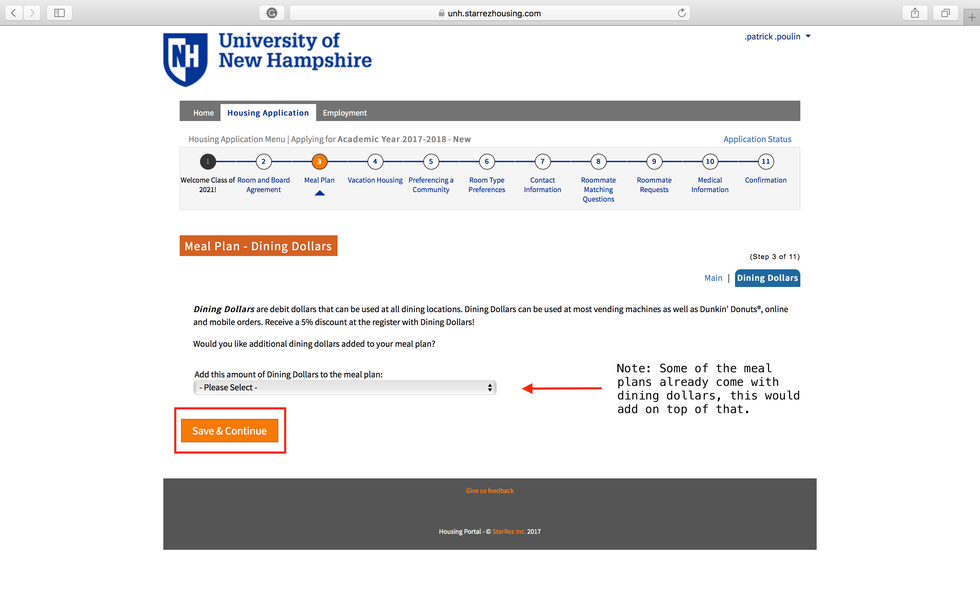The height and width of the screenshot is (612, 980).
Task: Open the Dining Dollars amount dropdown
Action: 344,388
